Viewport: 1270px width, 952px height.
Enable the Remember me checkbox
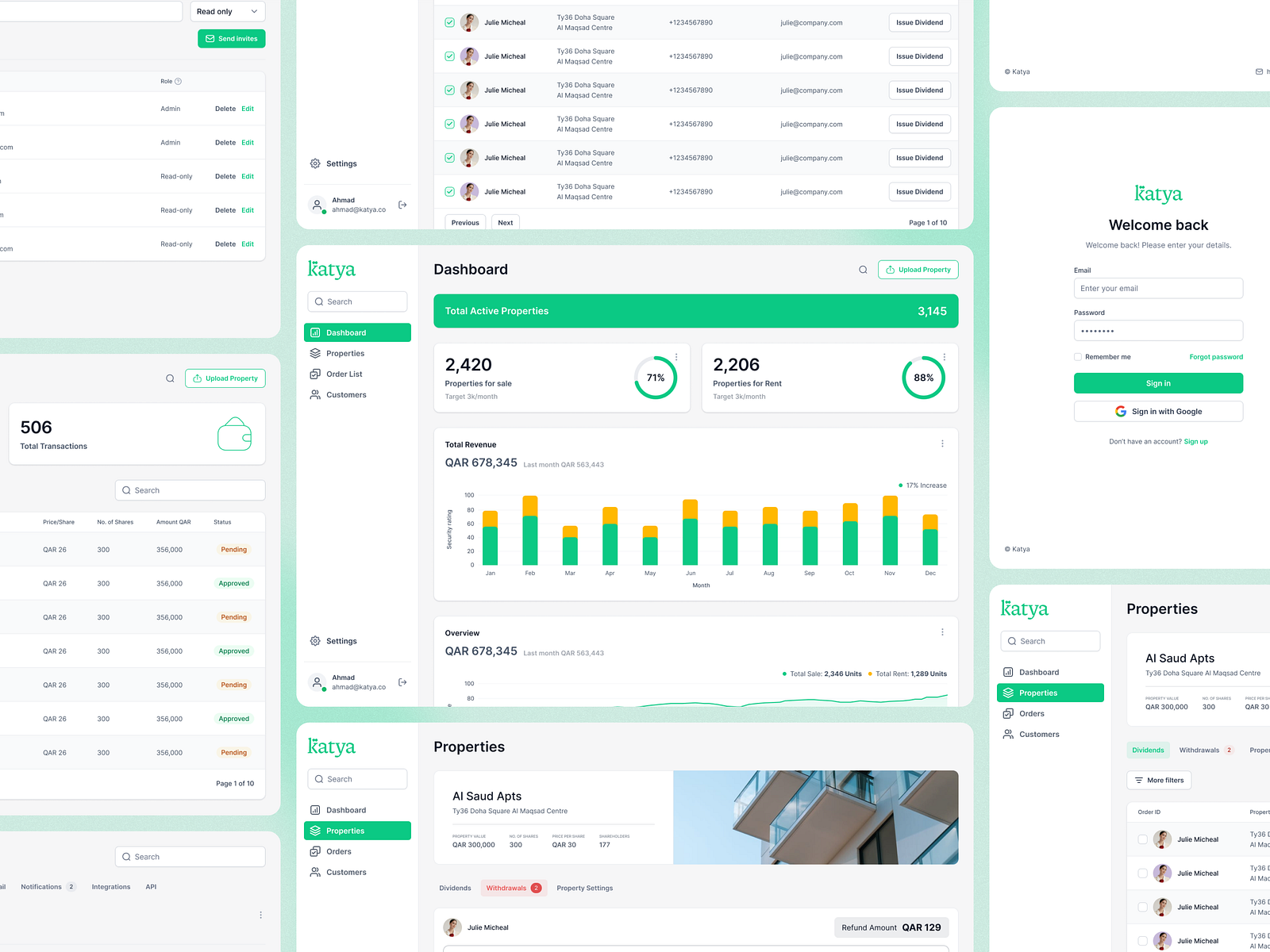coord(1078,357)
